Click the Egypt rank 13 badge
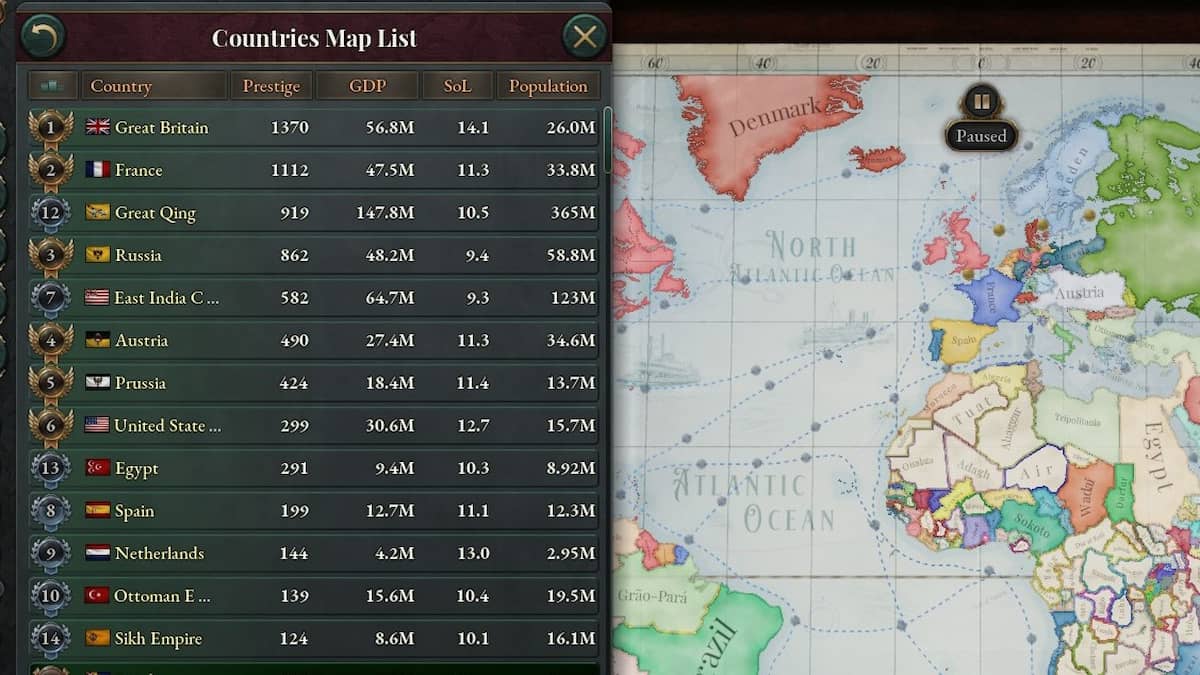The width and height of the screenshot is (1200, 675). click(51, 468)
